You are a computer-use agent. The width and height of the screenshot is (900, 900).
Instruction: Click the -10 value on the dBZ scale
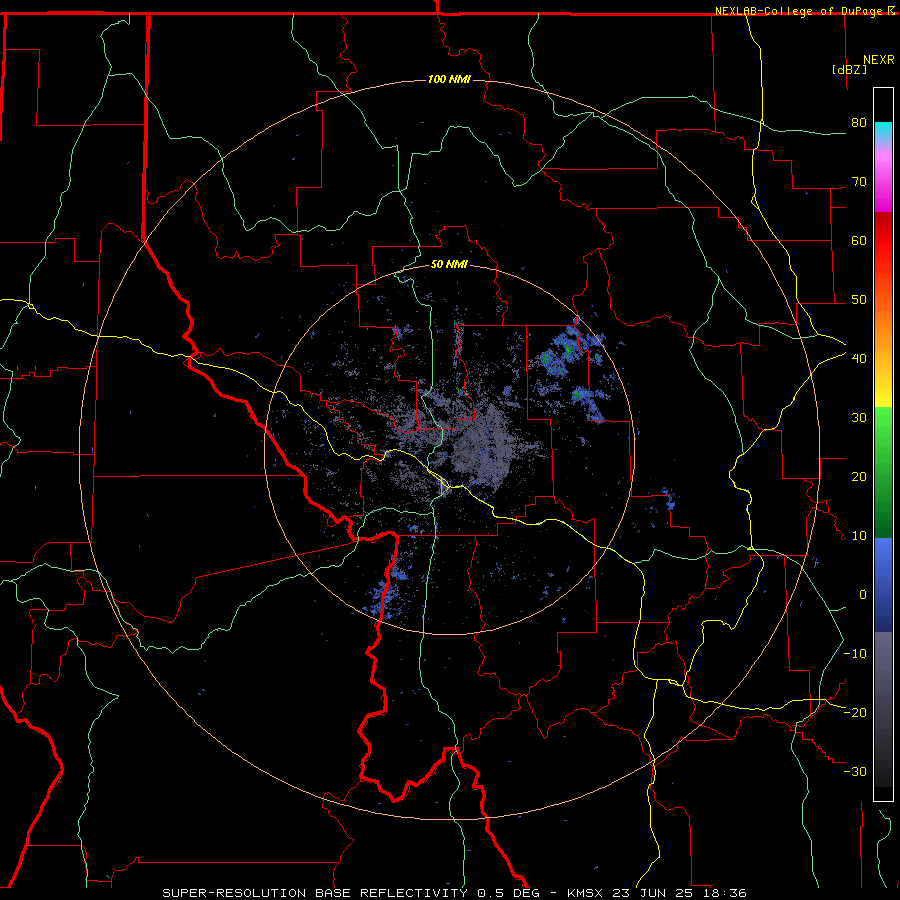click(855, 654)
